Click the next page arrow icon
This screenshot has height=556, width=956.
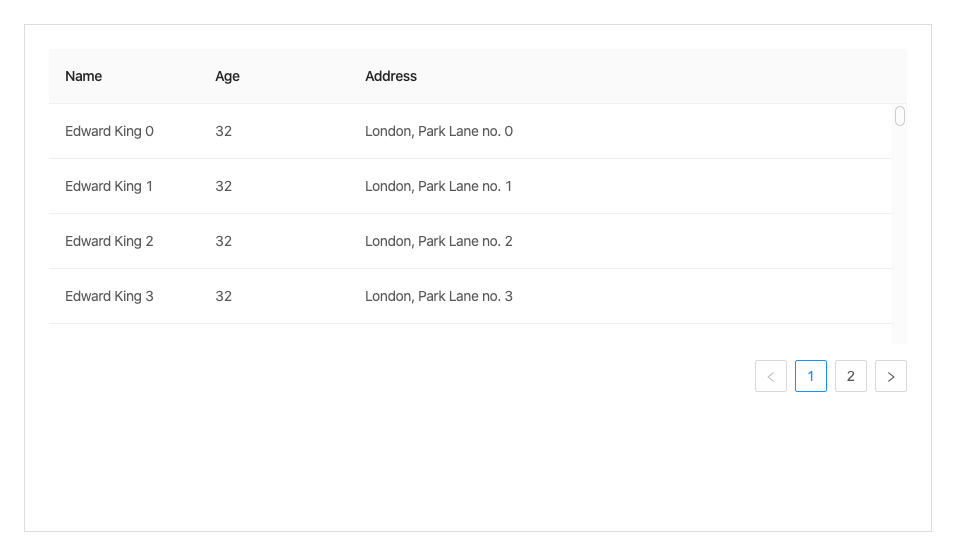point(890,376)
